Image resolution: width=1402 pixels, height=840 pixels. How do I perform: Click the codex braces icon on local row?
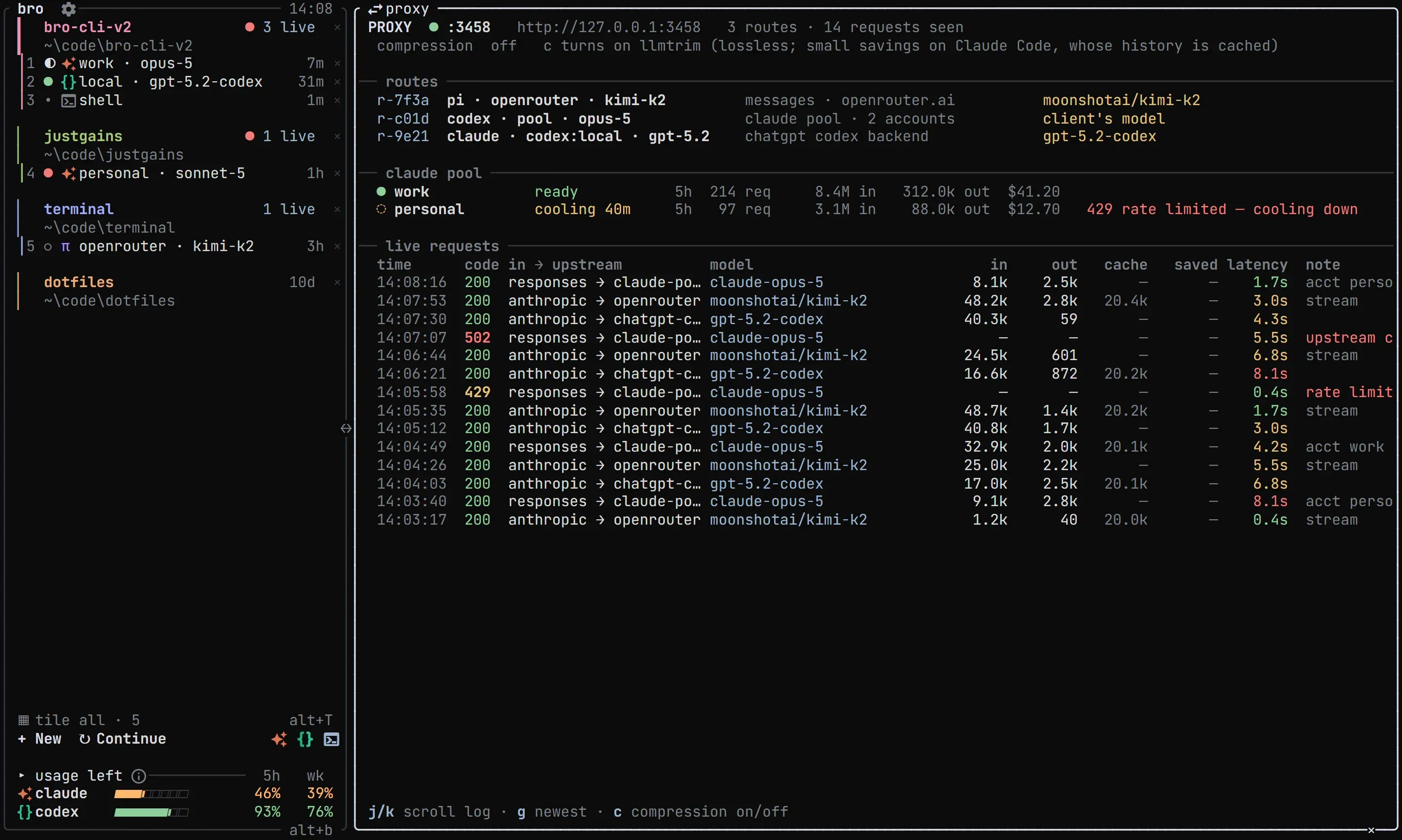[x=69, y=82]
